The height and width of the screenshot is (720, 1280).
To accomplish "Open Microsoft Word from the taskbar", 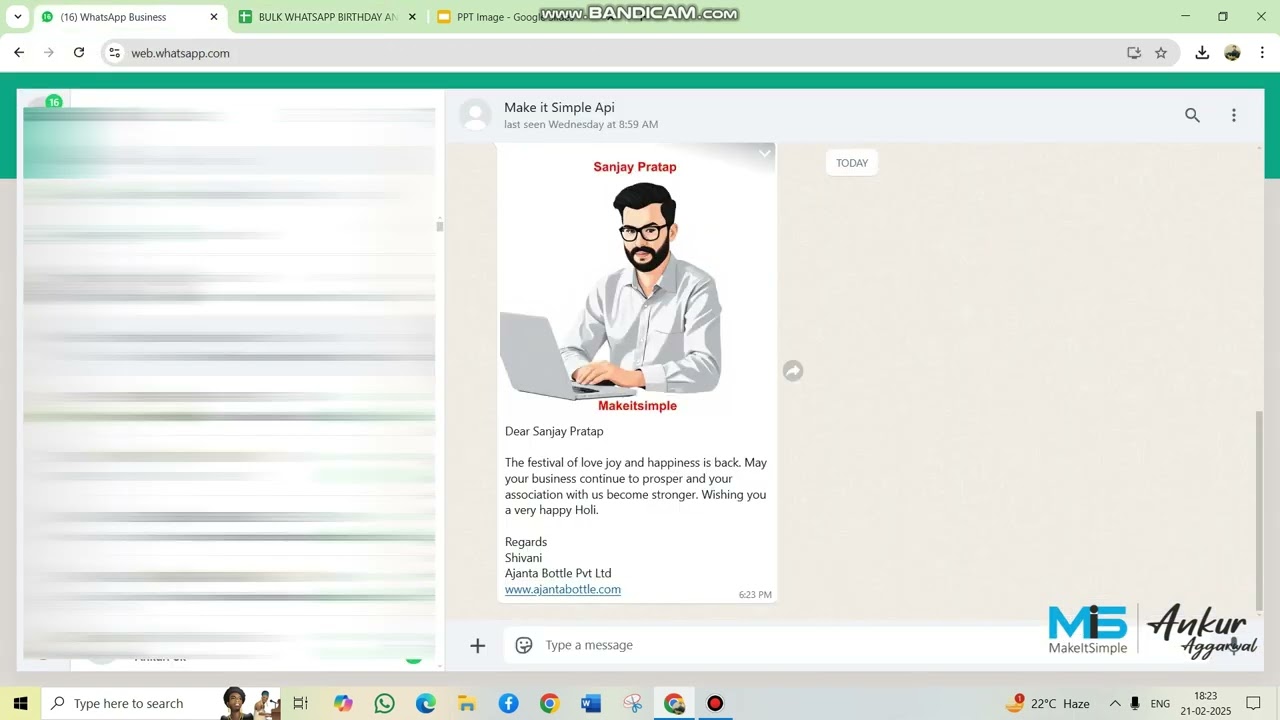I will tap(590, 703).
